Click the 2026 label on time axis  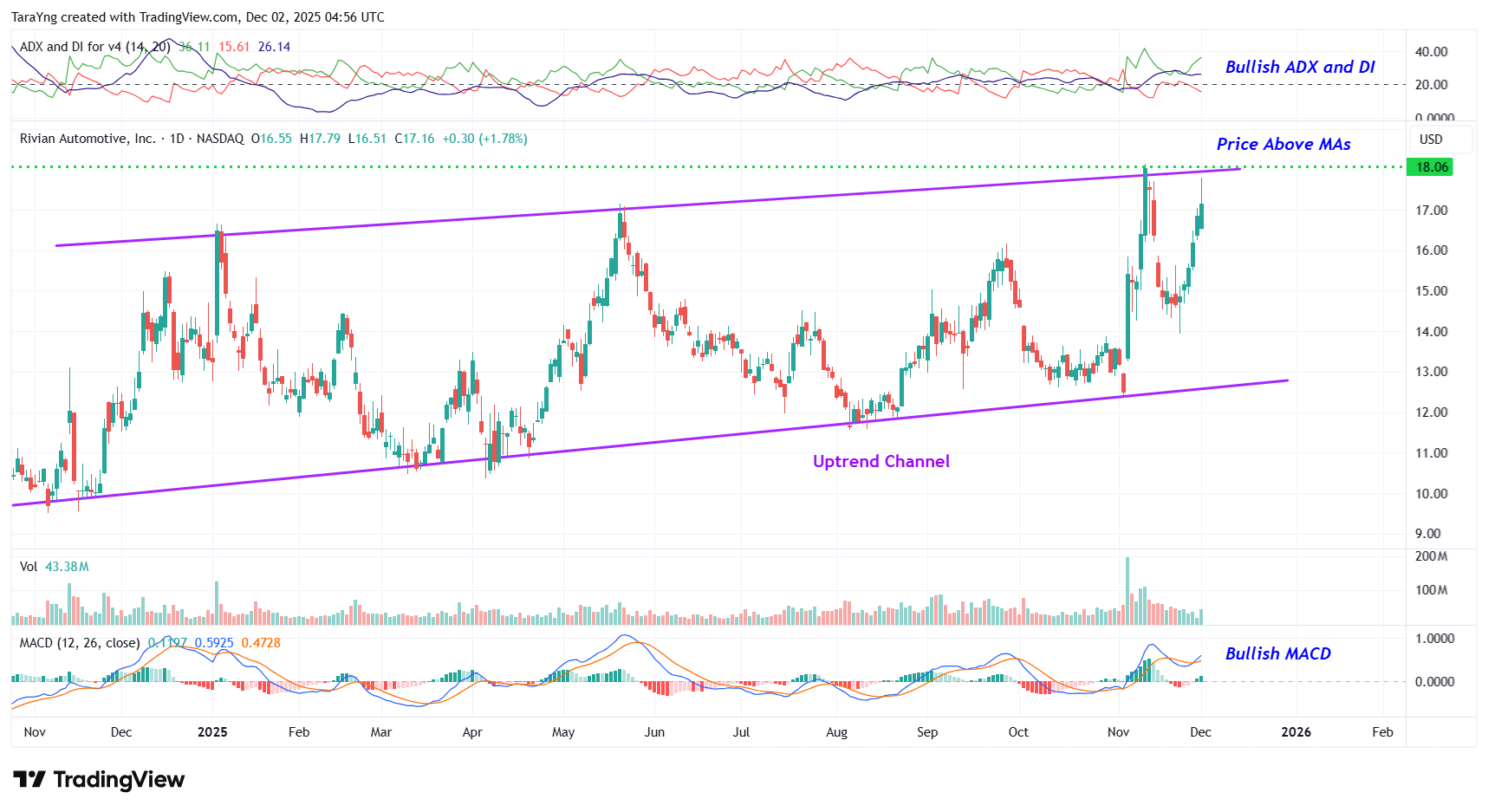(x=1296, y=732)
